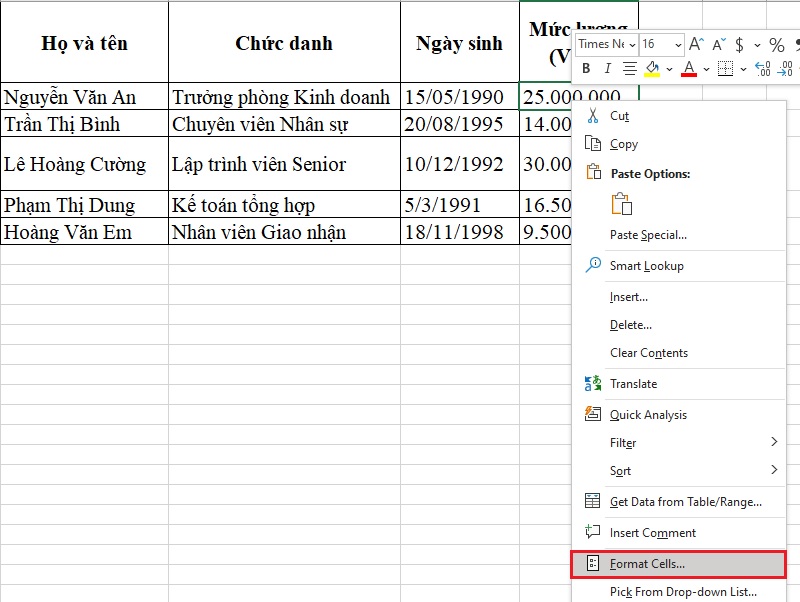The height and width of the screenshot is (602, 800).
Task: Apply accounting dollar format
Action: click(x=739, y=45)
